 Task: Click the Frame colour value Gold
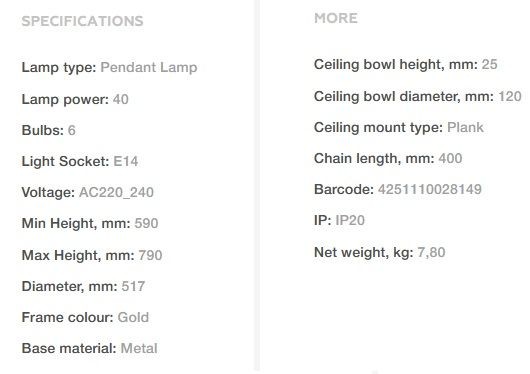point(133,318)
